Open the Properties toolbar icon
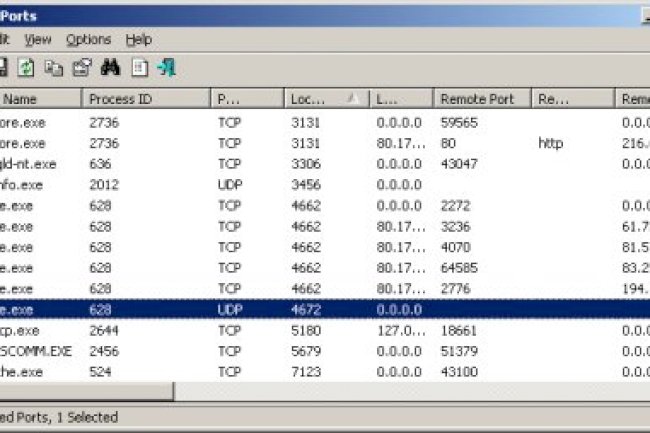This screenshot has height=433, width=650. 82,68
